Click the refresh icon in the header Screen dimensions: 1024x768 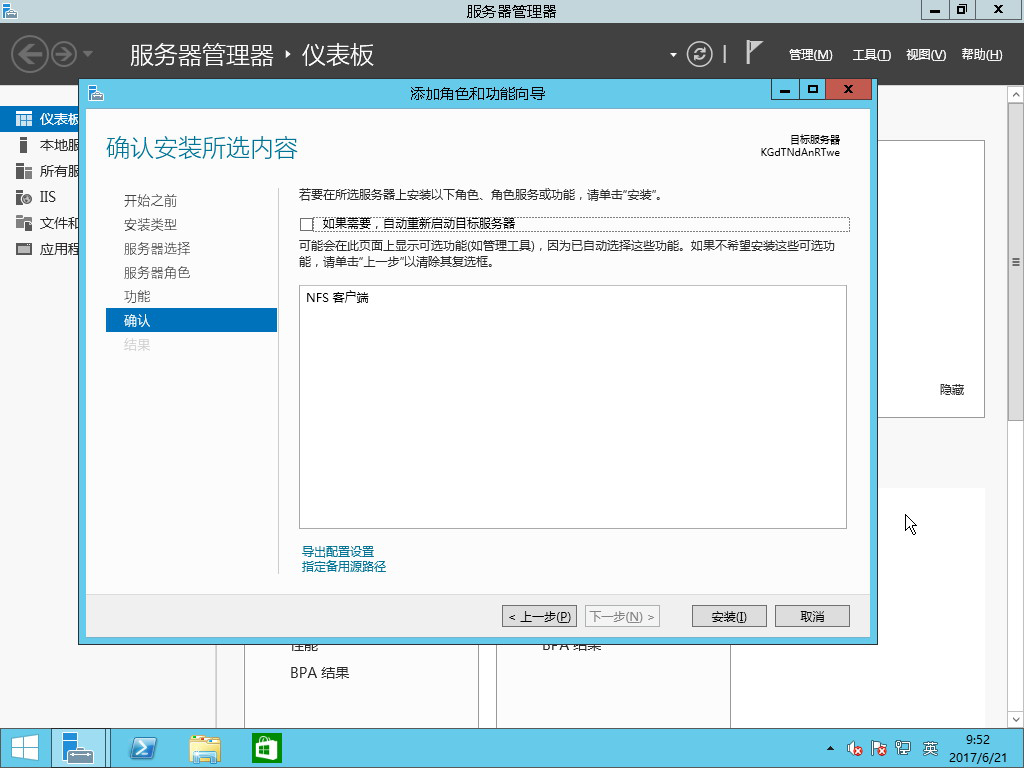pos(701,54)
